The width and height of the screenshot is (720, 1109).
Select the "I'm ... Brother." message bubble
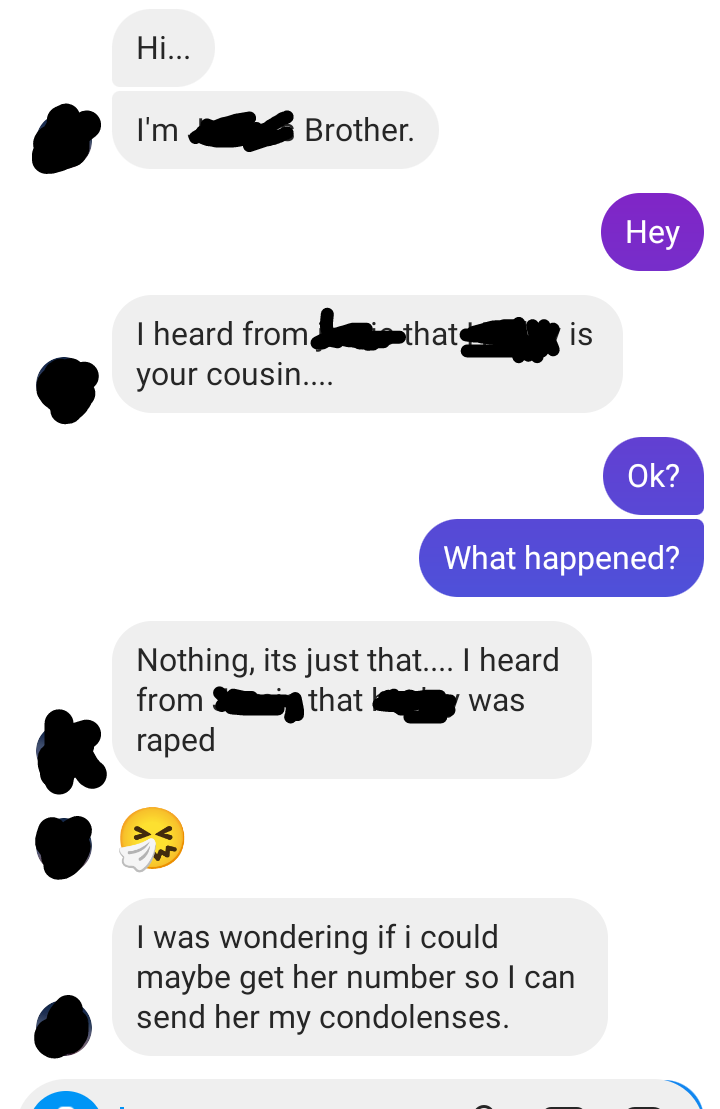[275, 130]
